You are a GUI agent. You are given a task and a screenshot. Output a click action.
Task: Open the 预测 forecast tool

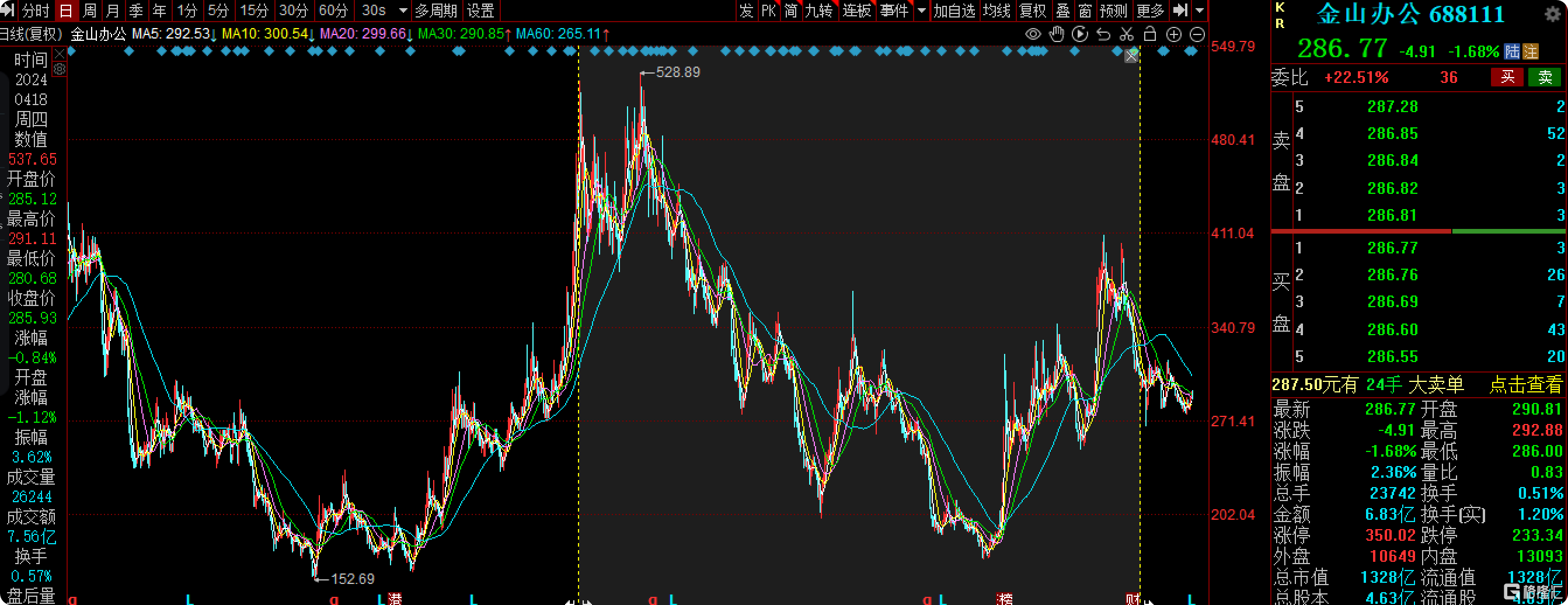coord(1113,11)
